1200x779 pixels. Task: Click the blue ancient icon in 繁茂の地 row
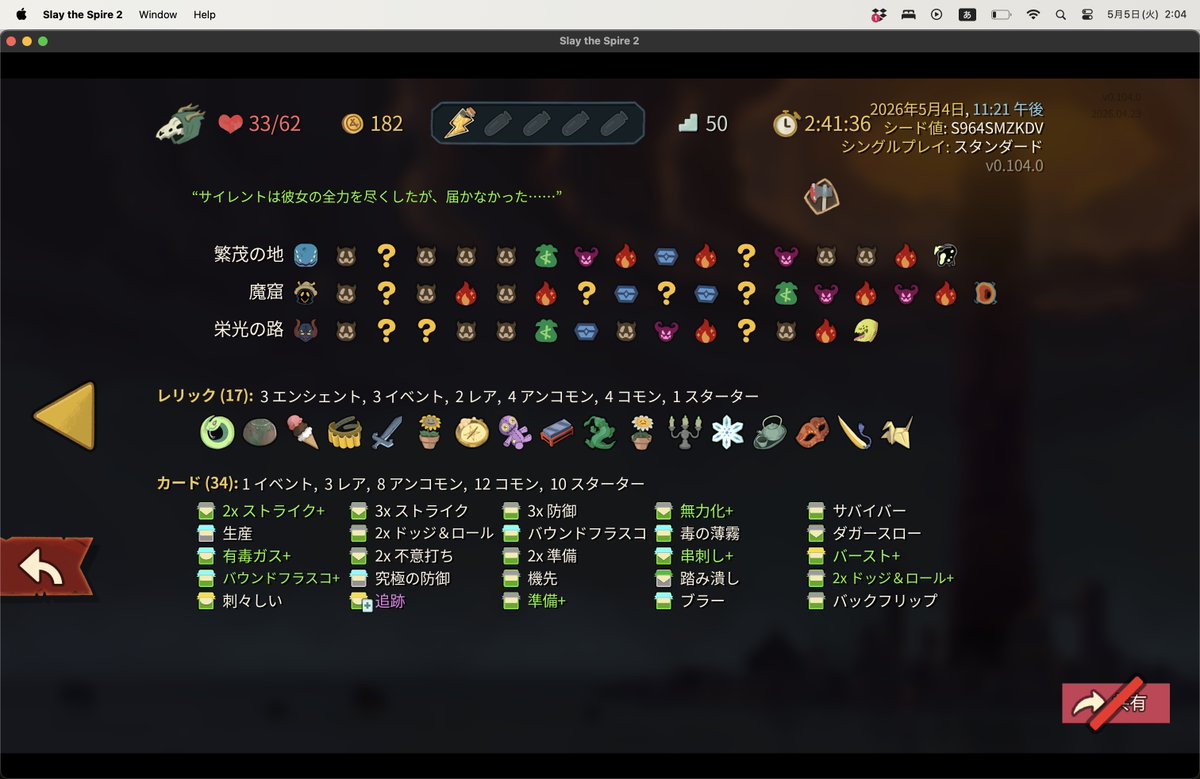[306, 256]
